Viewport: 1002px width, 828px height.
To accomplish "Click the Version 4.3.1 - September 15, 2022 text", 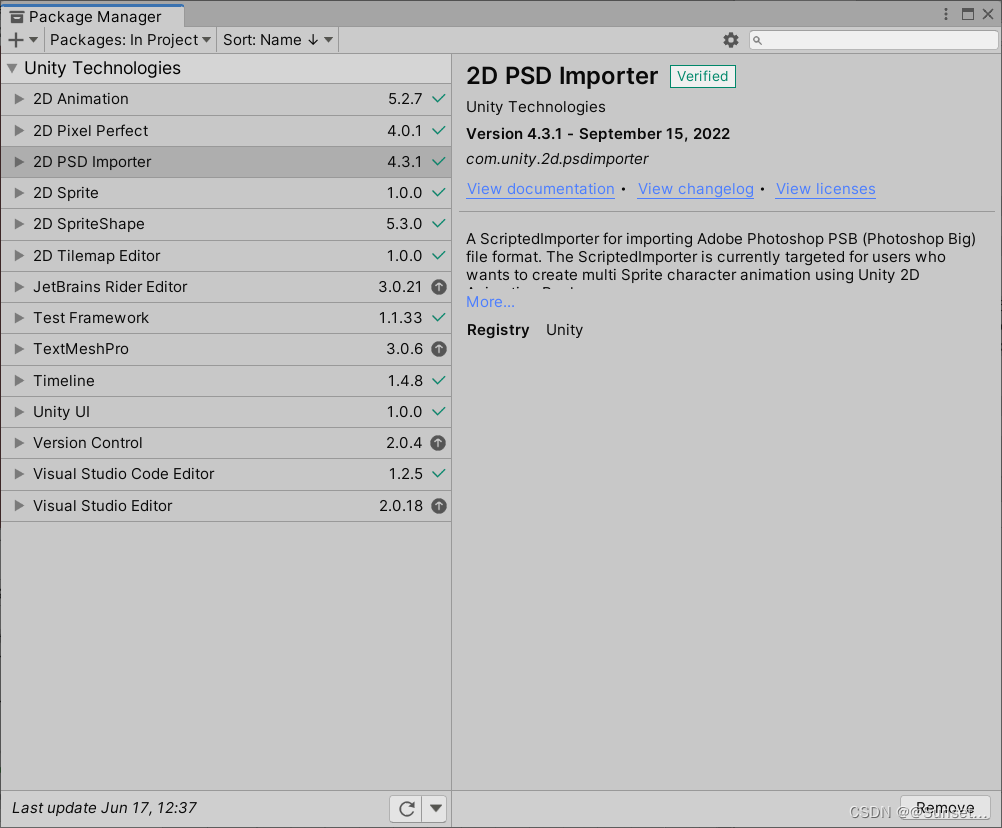I will pyautogui.click(x=598, y=134).
